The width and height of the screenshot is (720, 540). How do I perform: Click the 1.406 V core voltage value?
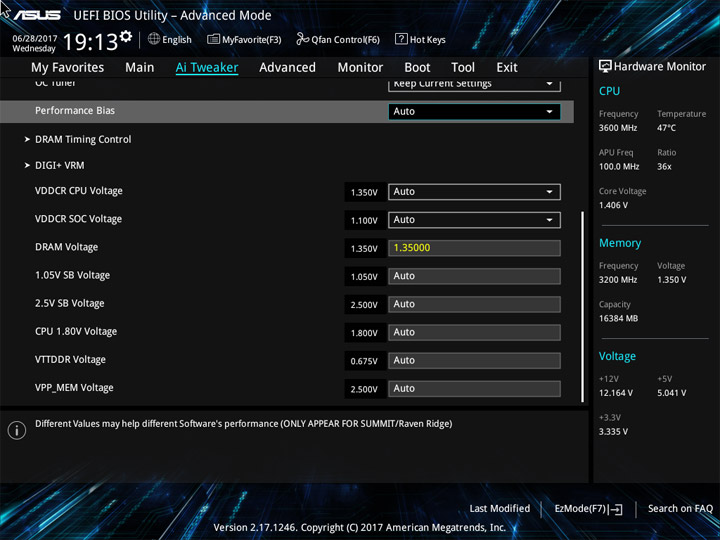[x=613, y=205]
